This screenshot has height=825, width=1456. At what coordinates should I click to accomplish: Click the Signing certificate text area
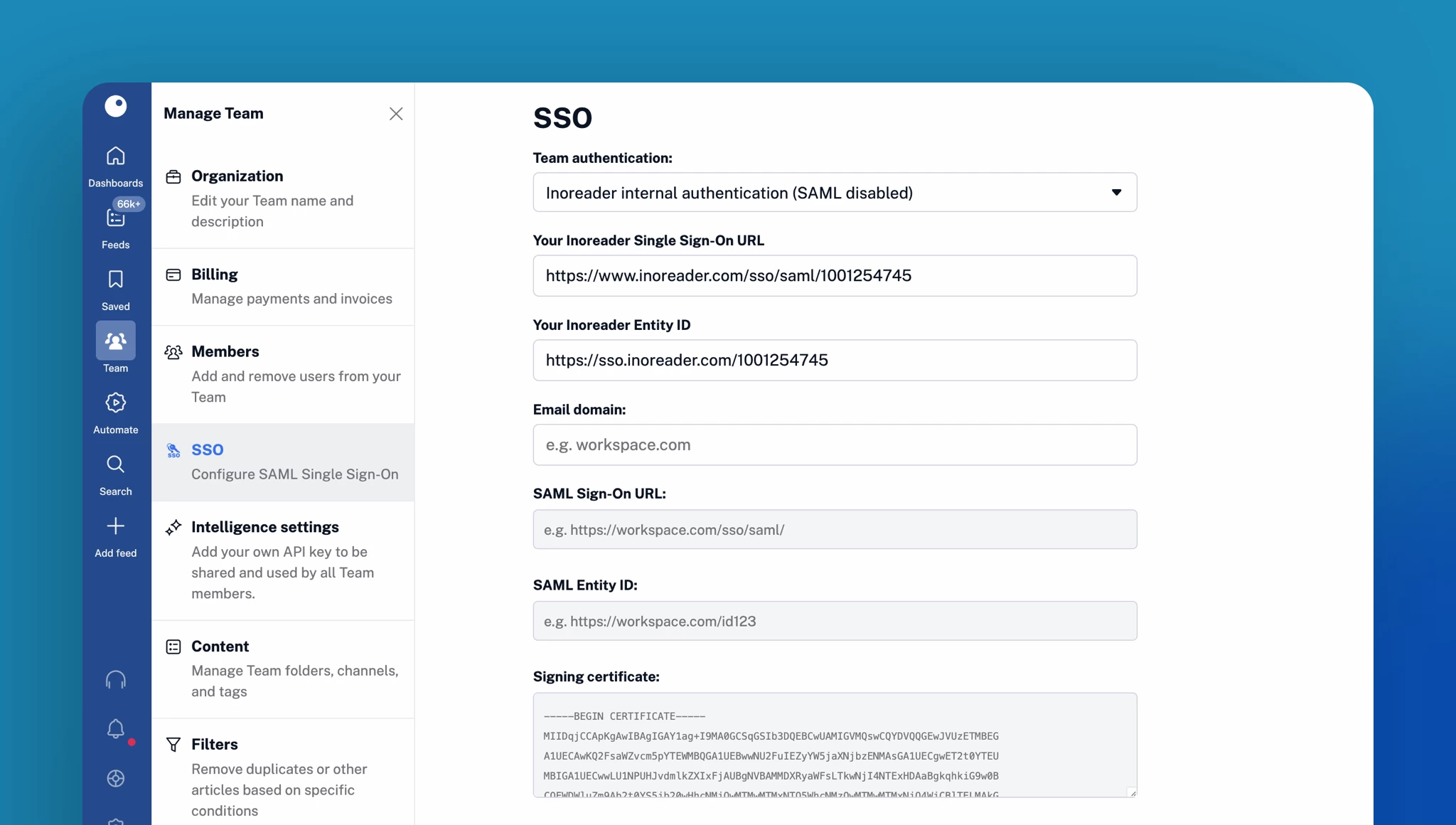[835, 745]
